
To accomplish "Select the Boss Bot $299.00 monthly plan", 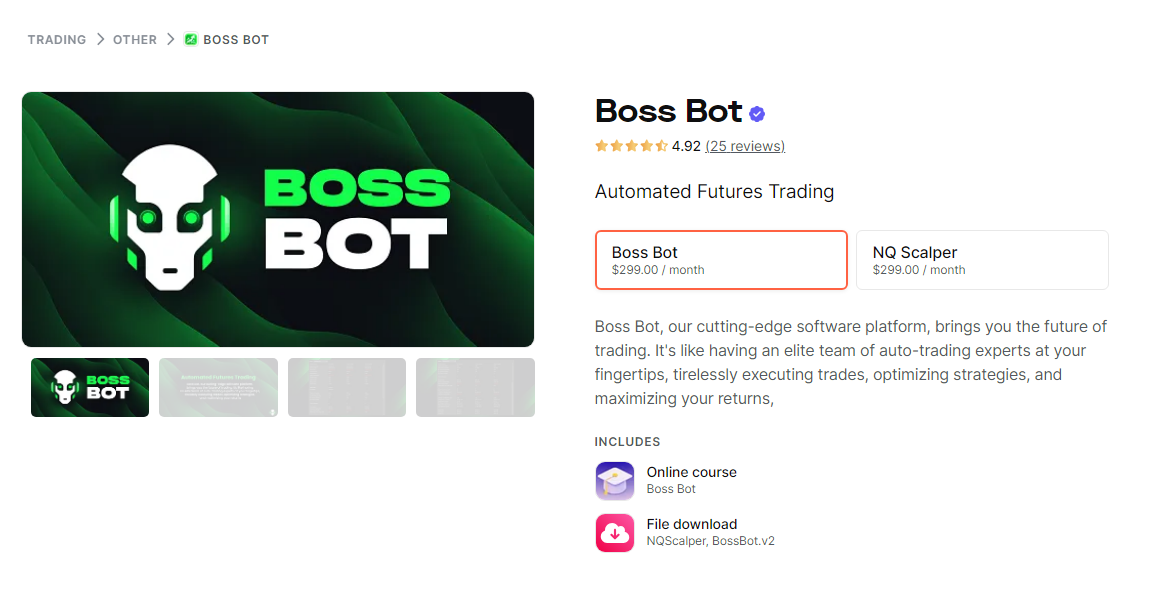I will click(721, 259).
